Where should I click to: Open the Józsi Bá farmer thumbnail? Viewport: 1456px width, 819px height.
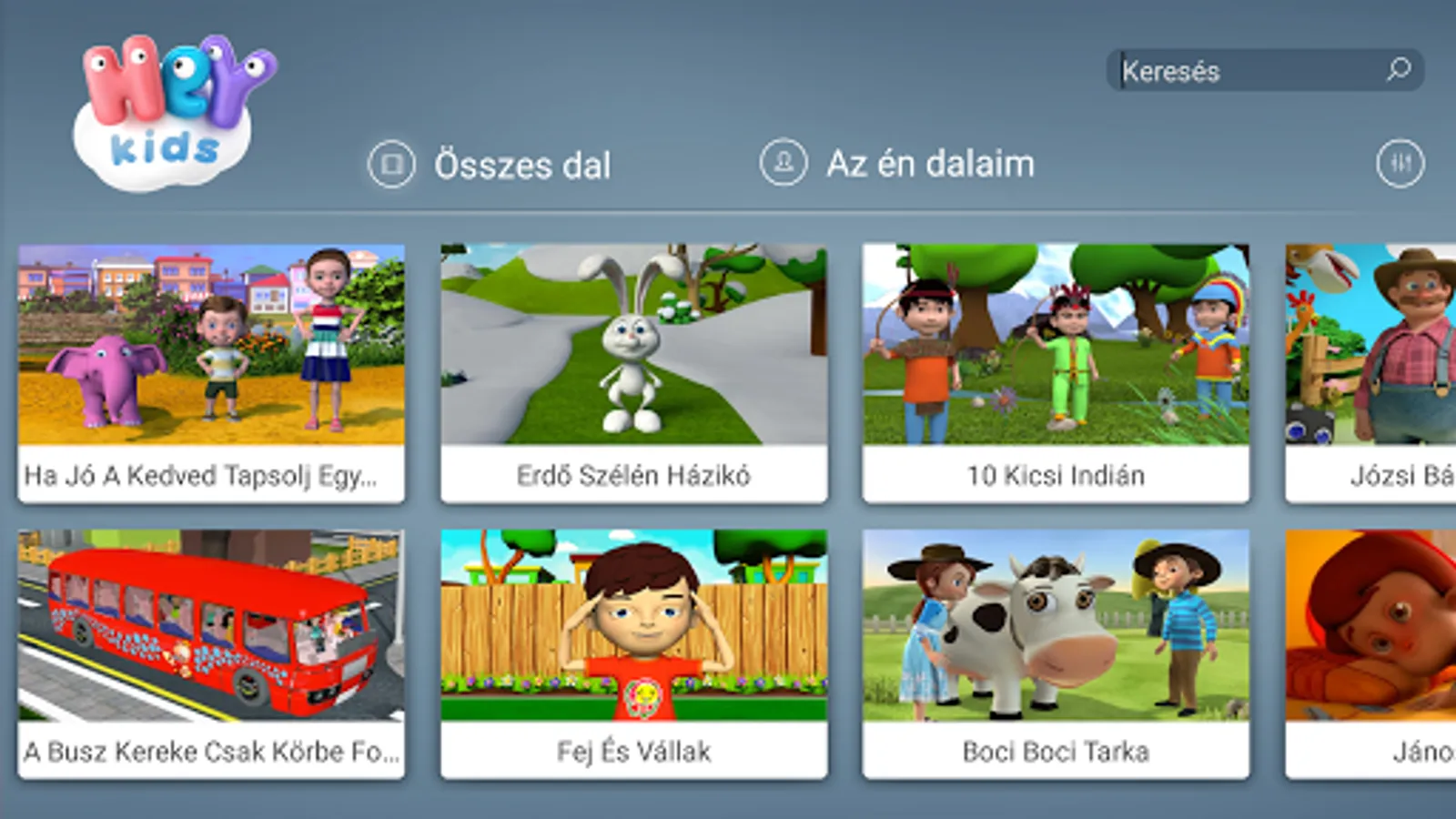pos(1370,344)
